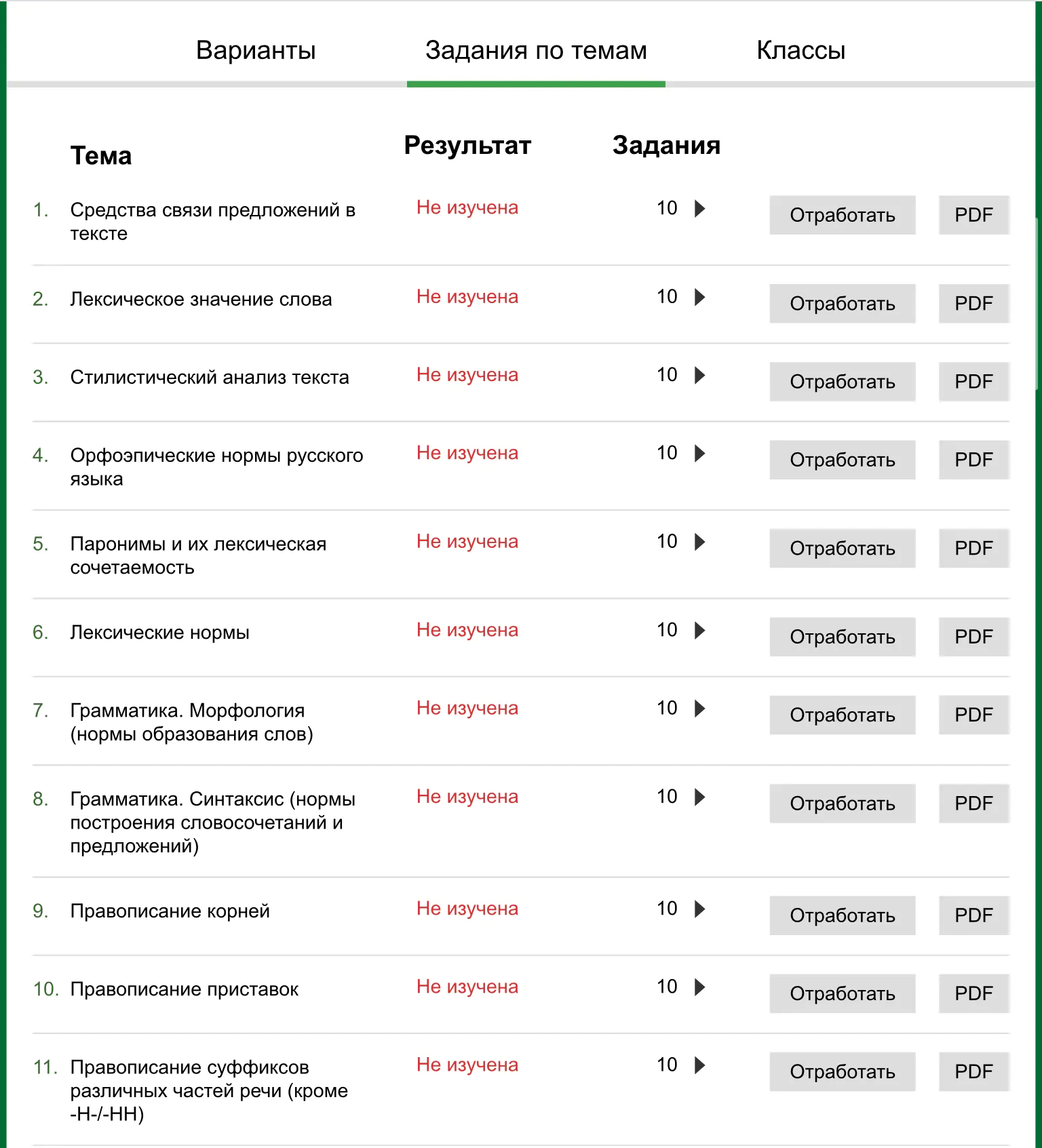Viewport: 1042px width, 1148px height.
Task: Click Отработать for Грамматика. Синтаксис topic
Action: (842, 804)
